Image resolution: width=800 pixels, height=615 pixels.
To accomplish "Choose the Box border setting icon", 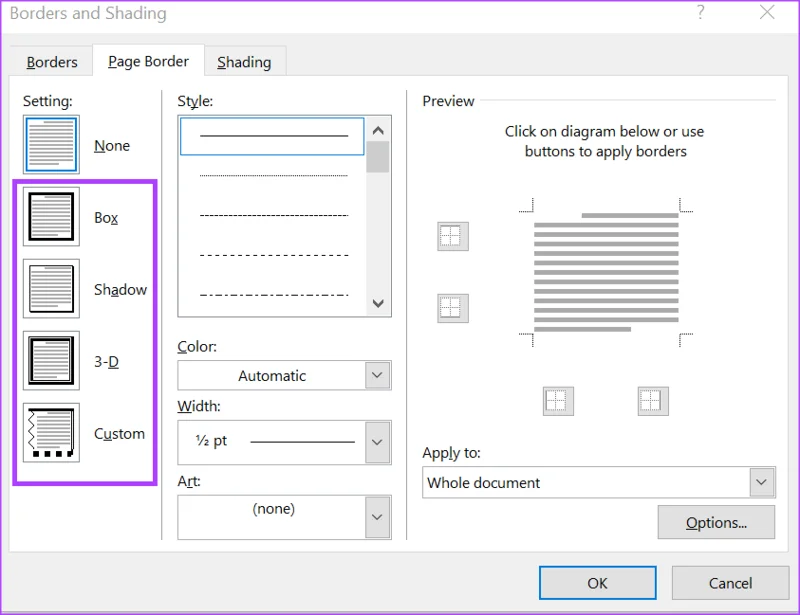I will coord(51,216).
